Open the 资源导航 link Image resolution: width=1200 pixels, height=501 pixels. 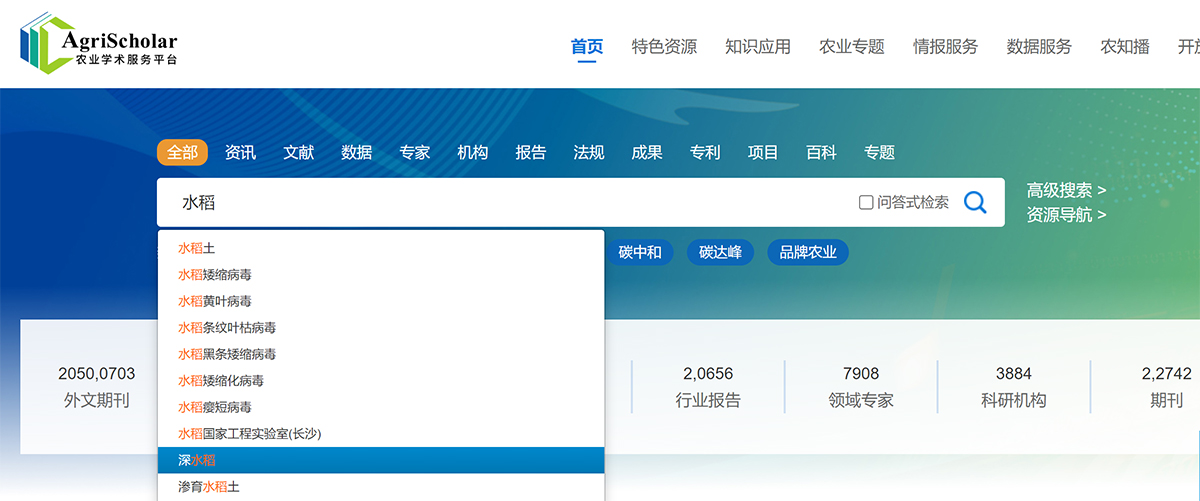[1066, 214]
